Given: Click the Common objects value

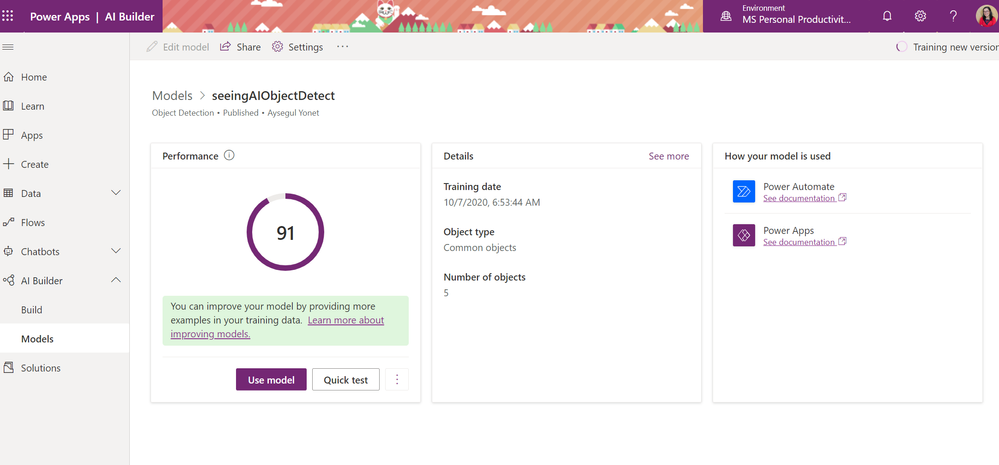Looking at the screenshot, I should pos(480,248).
